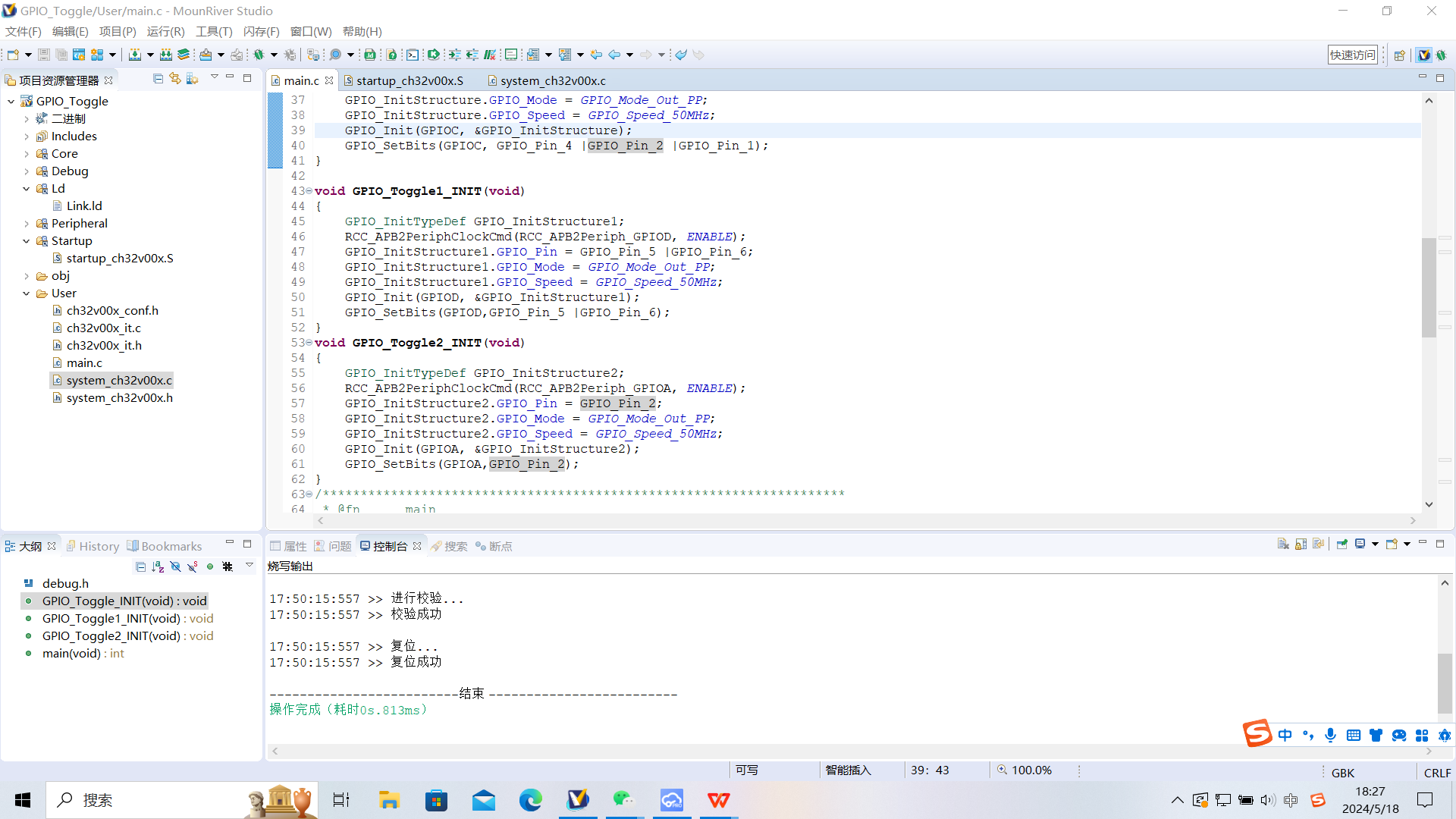Image resolution: width=1456 pixels, height=819 pixels.
Task: Click the clear console icon
Action: 1283,544
